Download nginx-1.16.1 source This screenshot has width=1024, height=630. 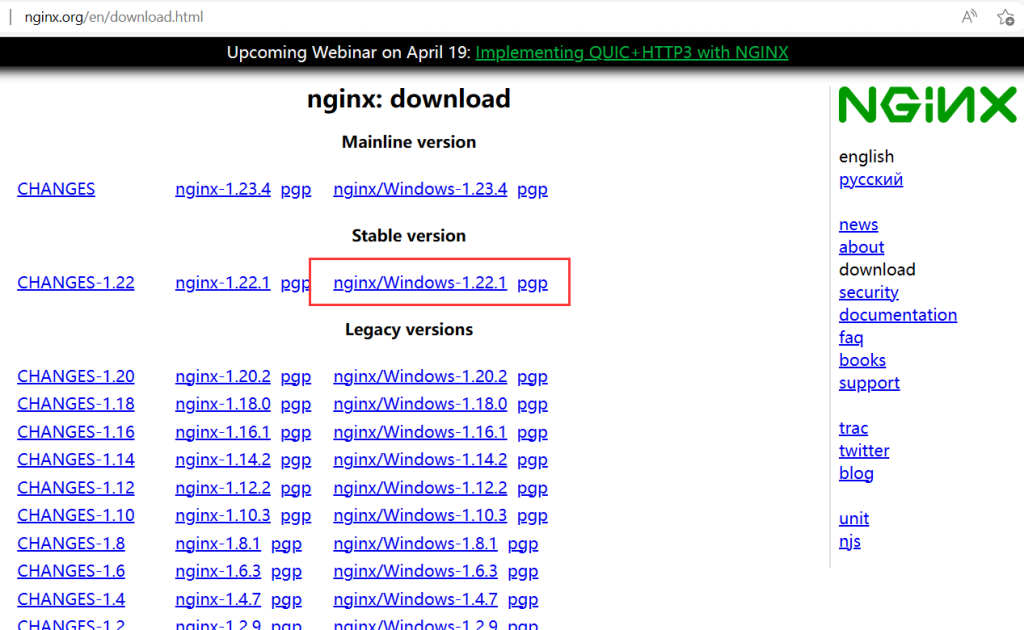tap(223, 432)
